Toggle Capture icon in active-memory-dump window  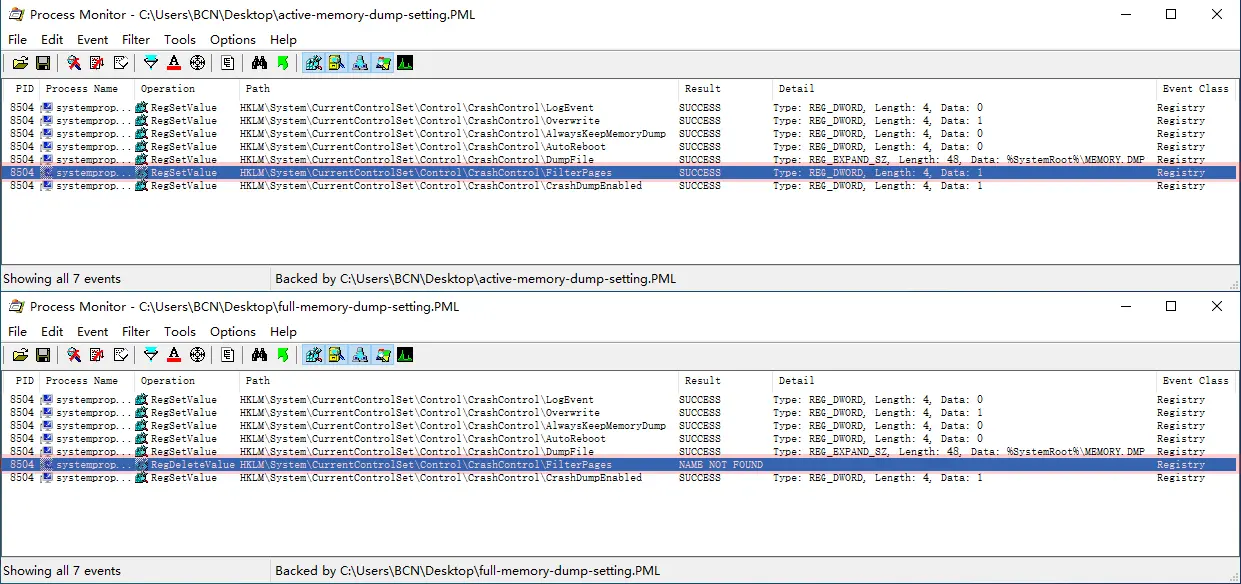(74, 63)
